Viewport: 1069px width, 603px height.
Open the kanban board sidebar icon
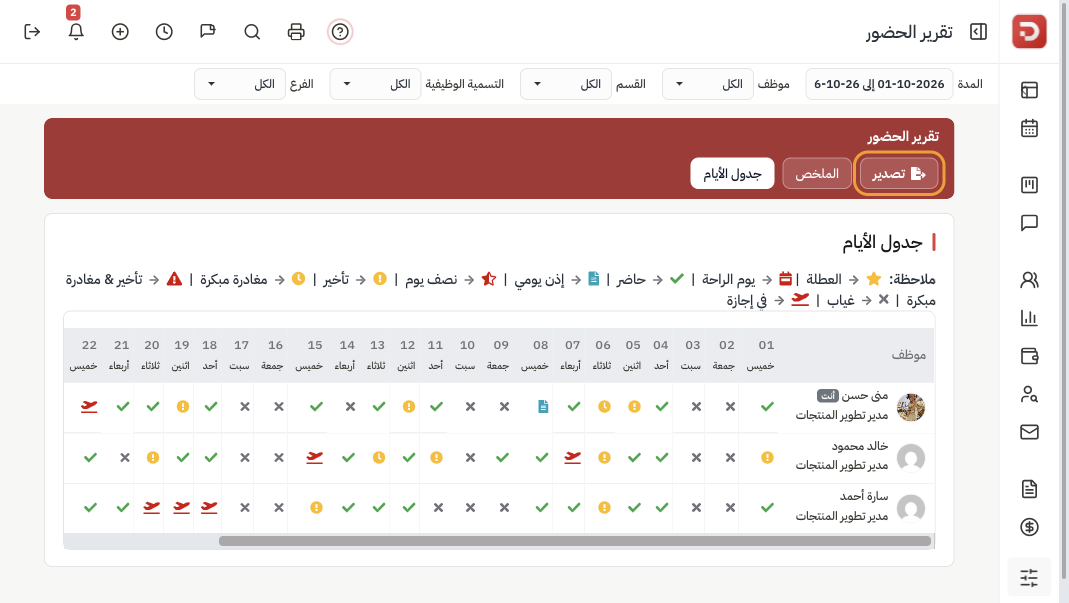coord(1029,184)
